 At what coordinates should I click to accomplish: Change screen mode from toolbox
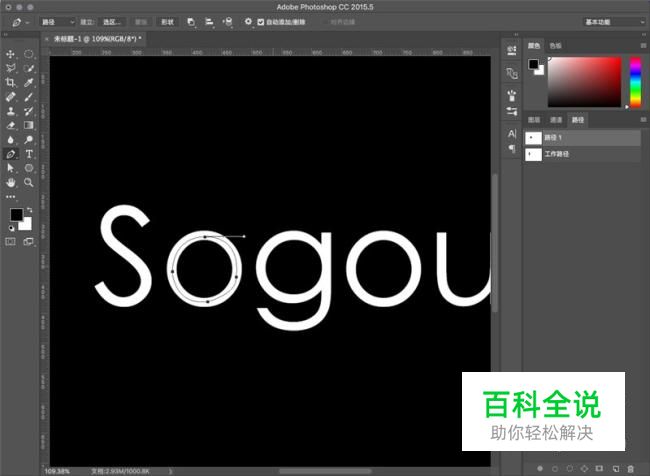click(28, 241)
